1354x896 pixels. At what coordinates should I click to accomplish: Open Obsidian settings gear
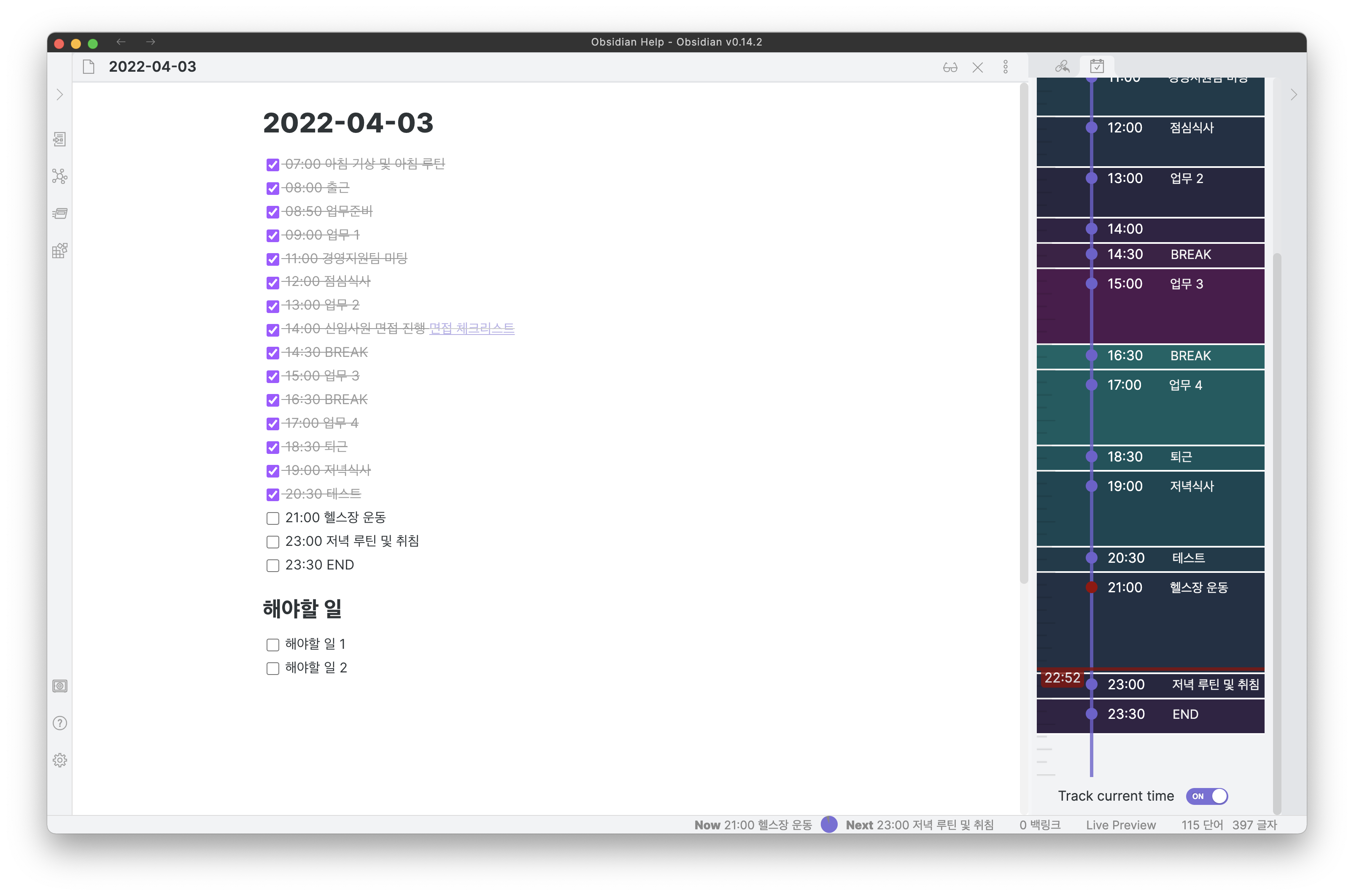click(x=59, y=760)
